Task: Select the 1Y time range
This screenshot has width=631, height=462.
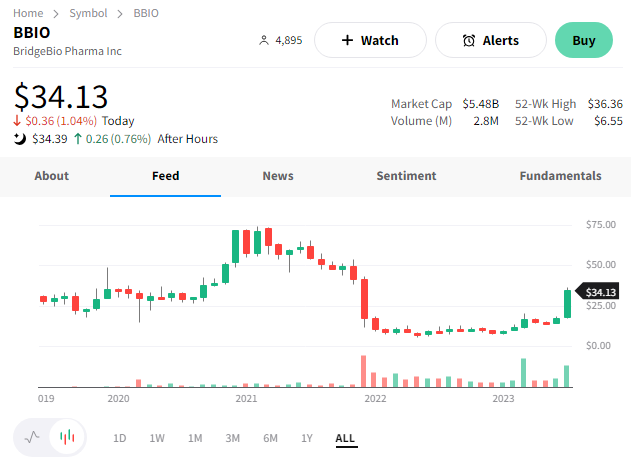Action: tap(307, 438)
